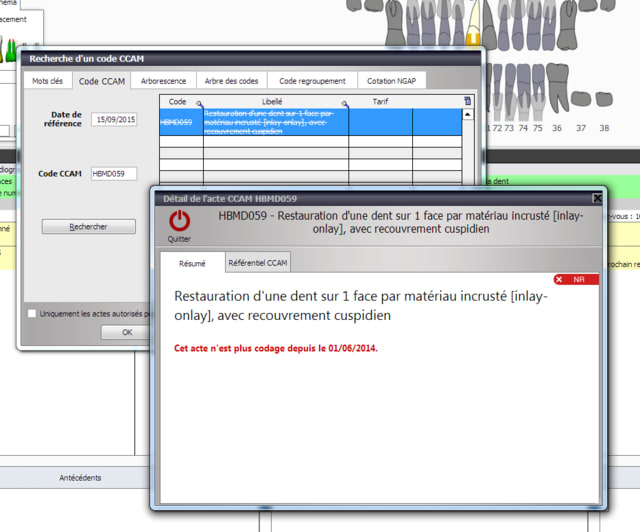640x532 pixels.
Task: Close the Détail de l'acte CCAM window
Action: 597,198
